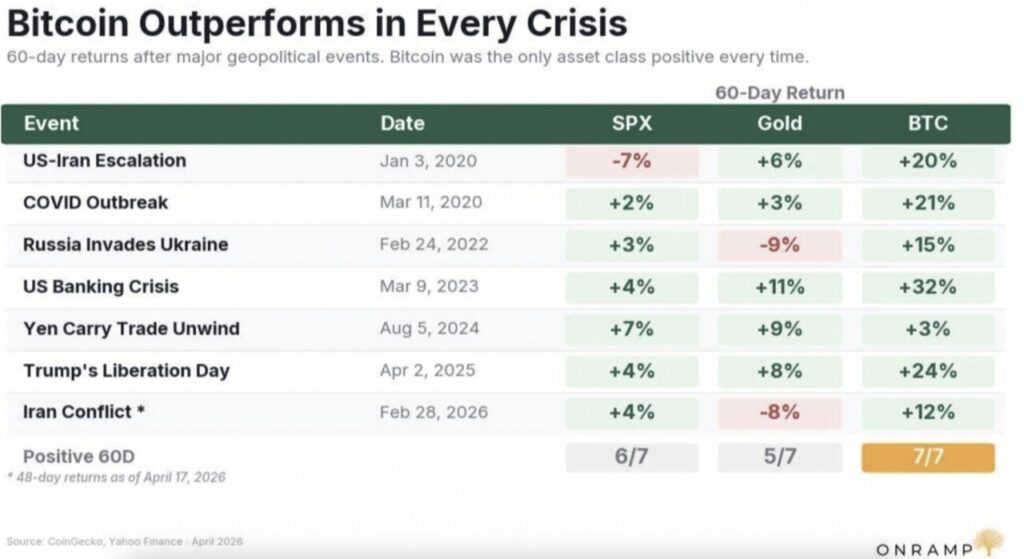1024x559 pixels.
Task: Click the Trump's Liberation Day label
Action: click(126, 370)
